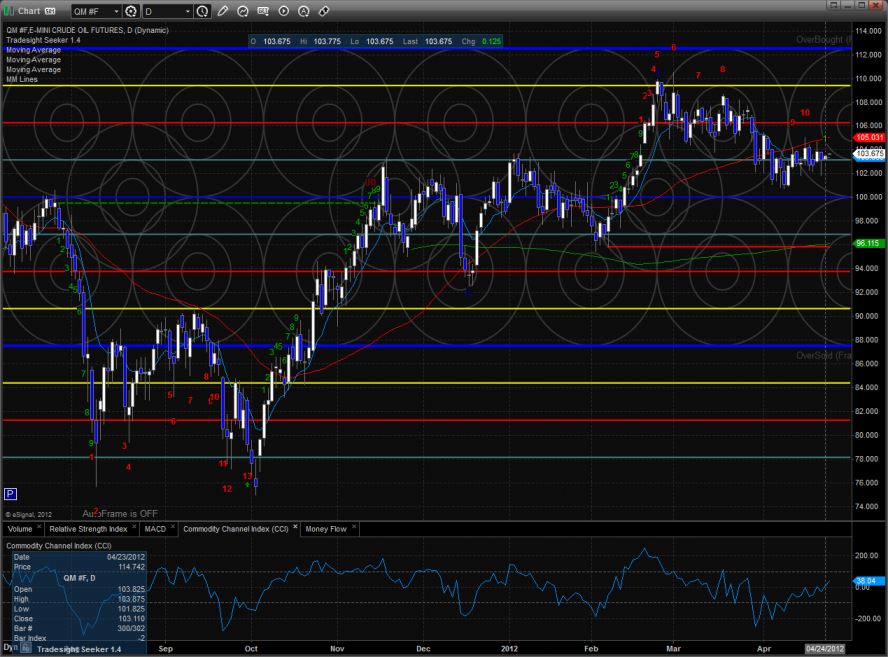Screen dimensions: 888x657
Task: Open the Relative Strength Index tab
Action: (89, 528)
